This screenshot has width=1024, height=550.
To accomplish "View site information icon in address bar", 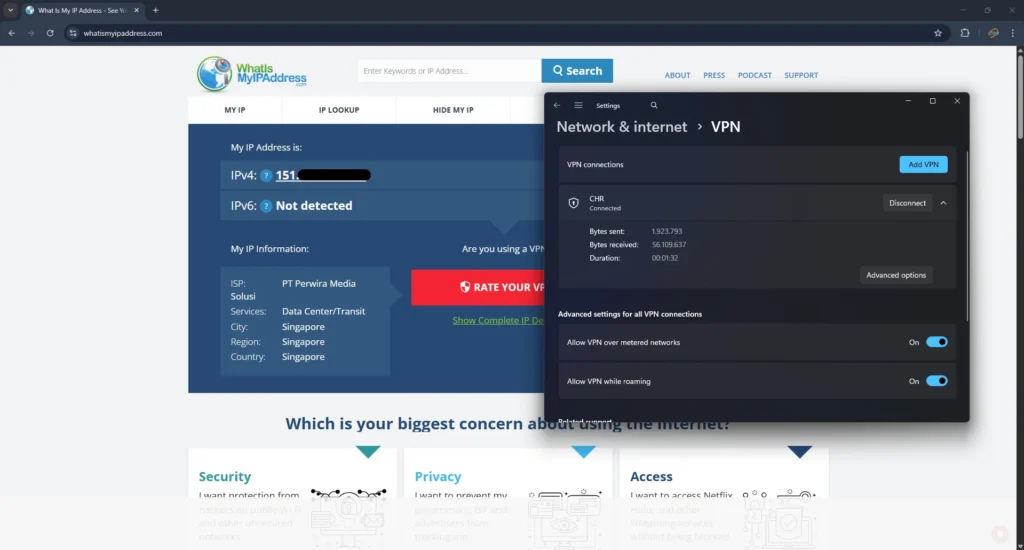I will tap(73, 33).
